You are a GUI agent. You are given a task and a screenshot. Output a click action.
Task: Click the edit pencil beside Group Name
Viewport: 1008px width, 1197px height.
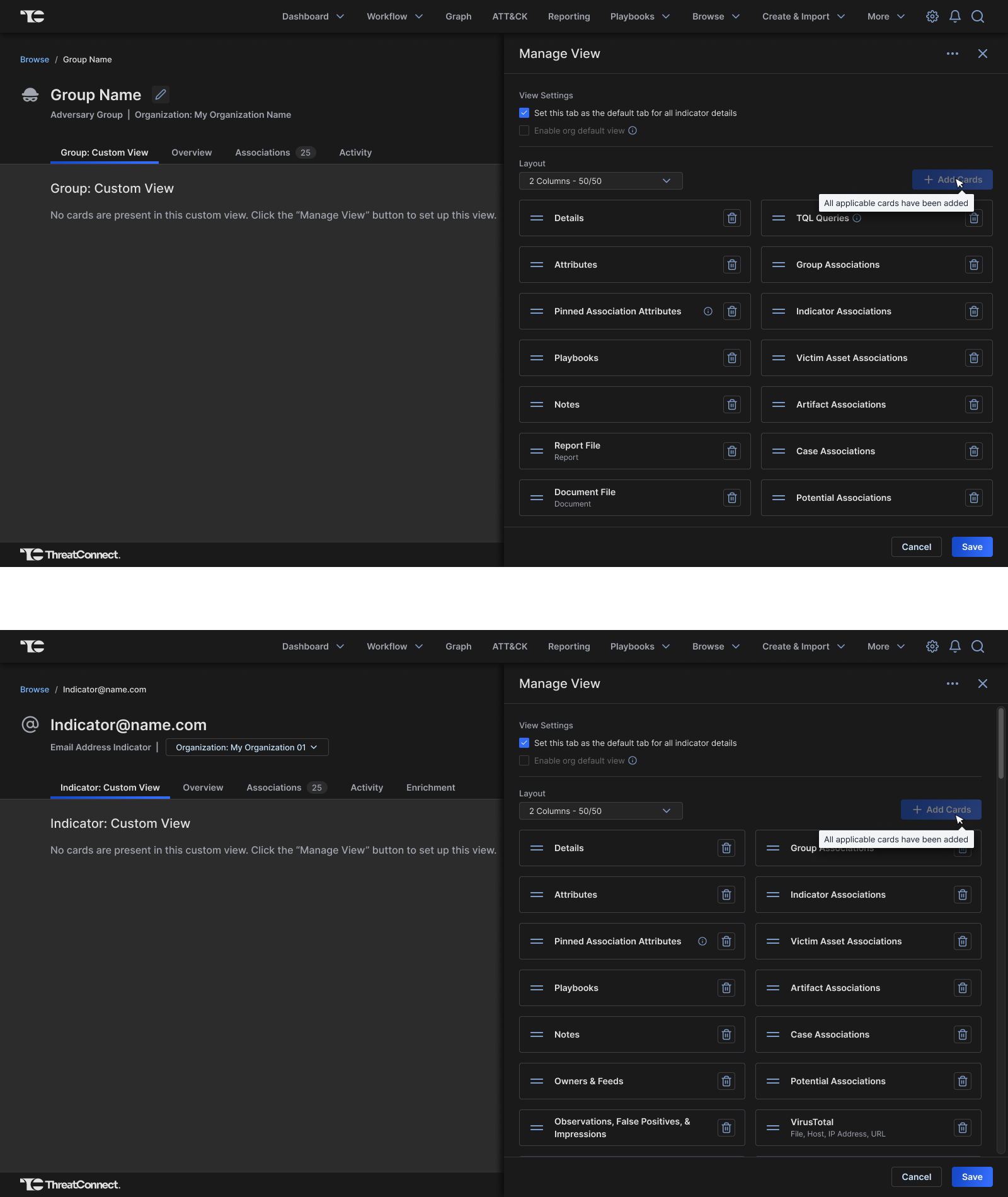[161, 94]
